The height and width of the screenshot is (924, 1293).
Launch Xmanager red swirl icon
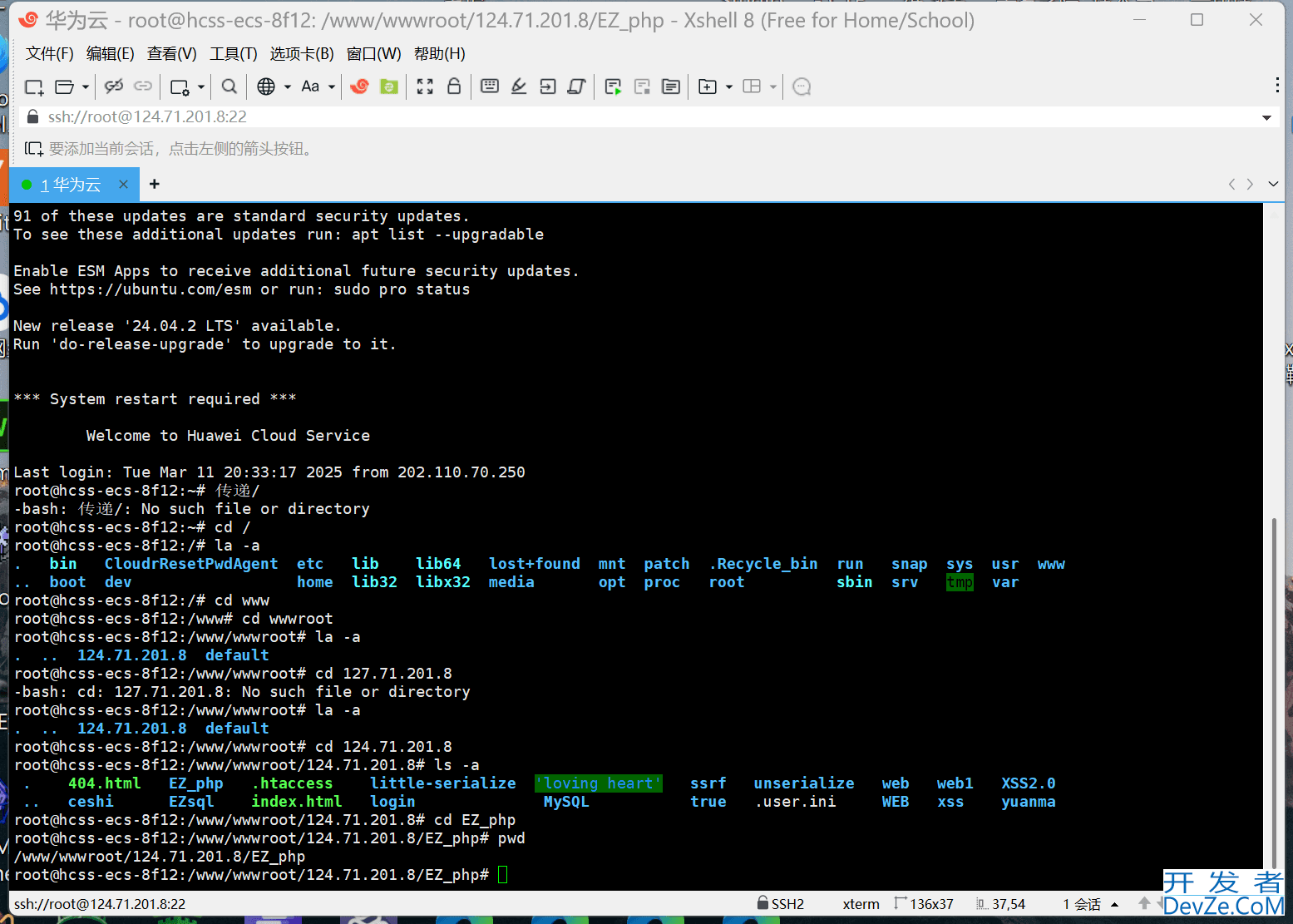click(x=359, y=86)
